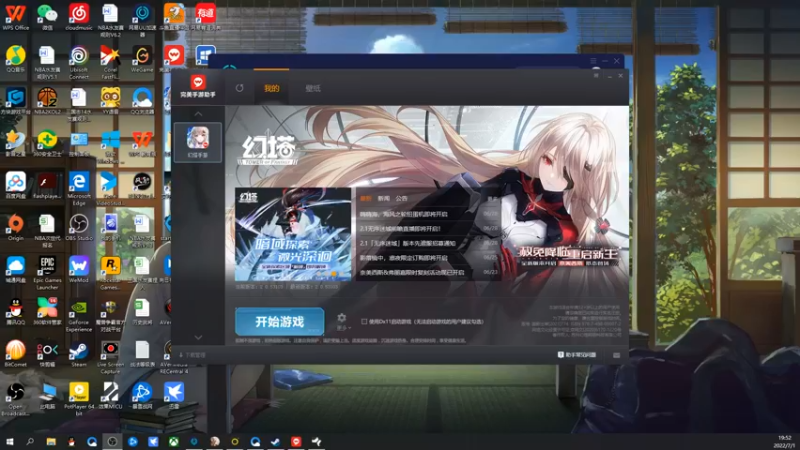
Task: Open the last news item dated 06/23
Action: (x=429, y=272)
